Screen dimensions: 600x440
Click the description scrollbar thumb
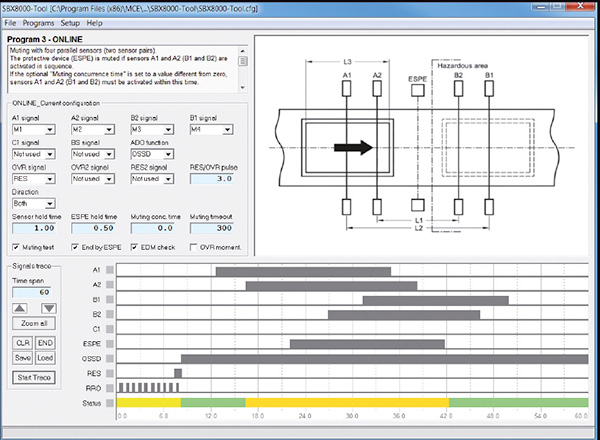pos(243,61)
